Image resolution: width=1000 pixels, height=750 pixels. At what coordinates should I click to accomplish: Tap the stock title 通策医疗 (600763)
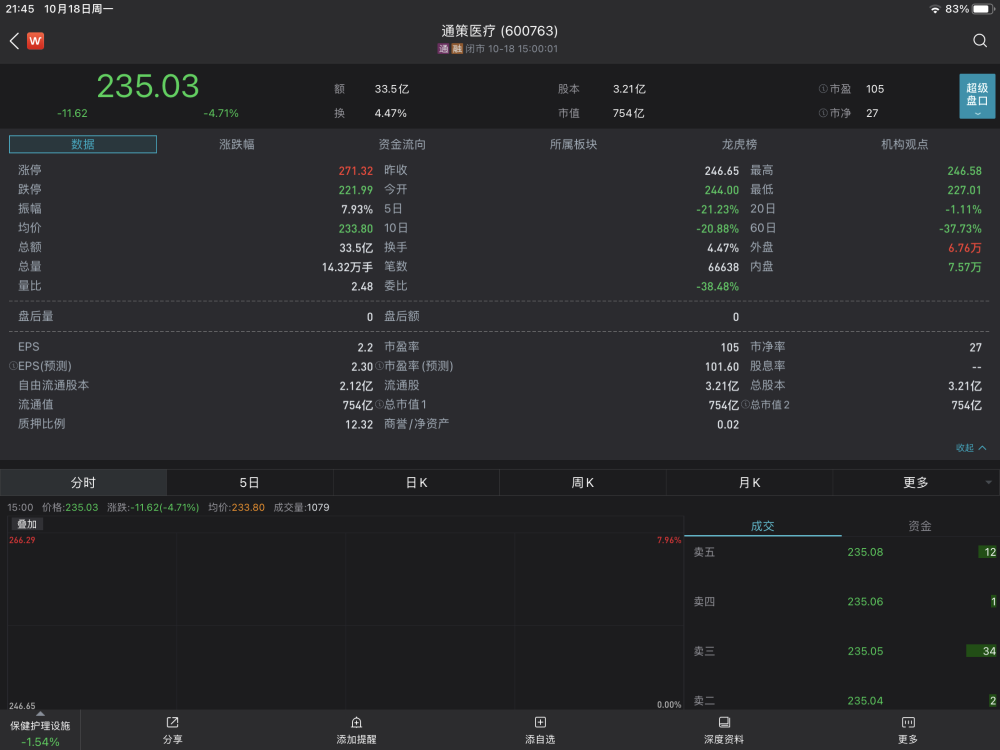point(499,31)
